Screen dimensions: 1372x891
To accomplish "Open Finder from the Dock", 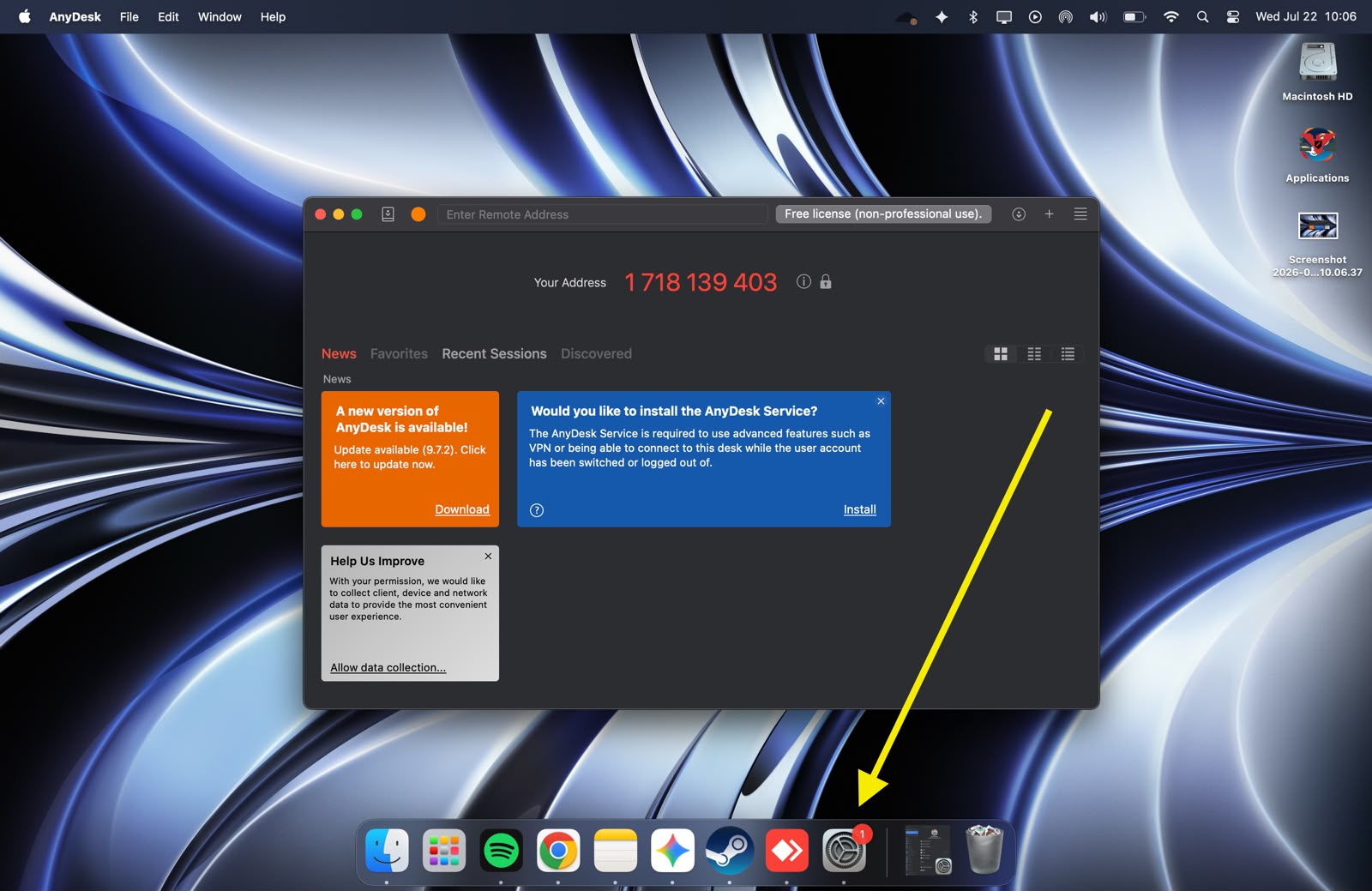I will tap(387, 851).
